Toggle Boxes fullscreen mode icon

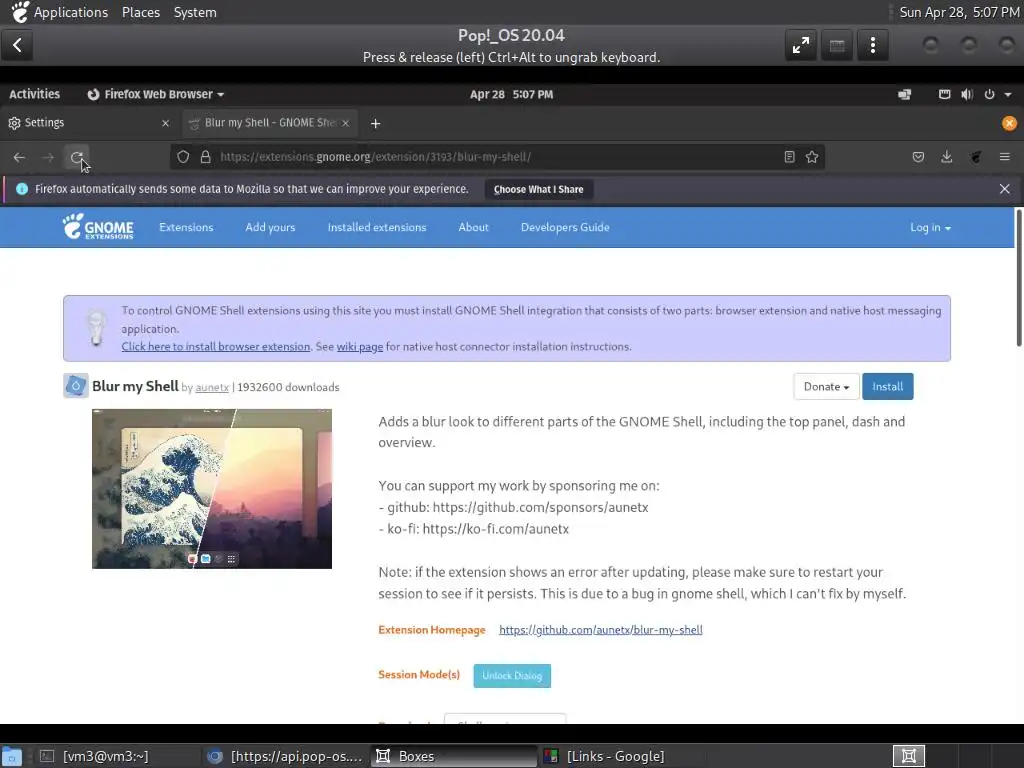tap(801, 45)
